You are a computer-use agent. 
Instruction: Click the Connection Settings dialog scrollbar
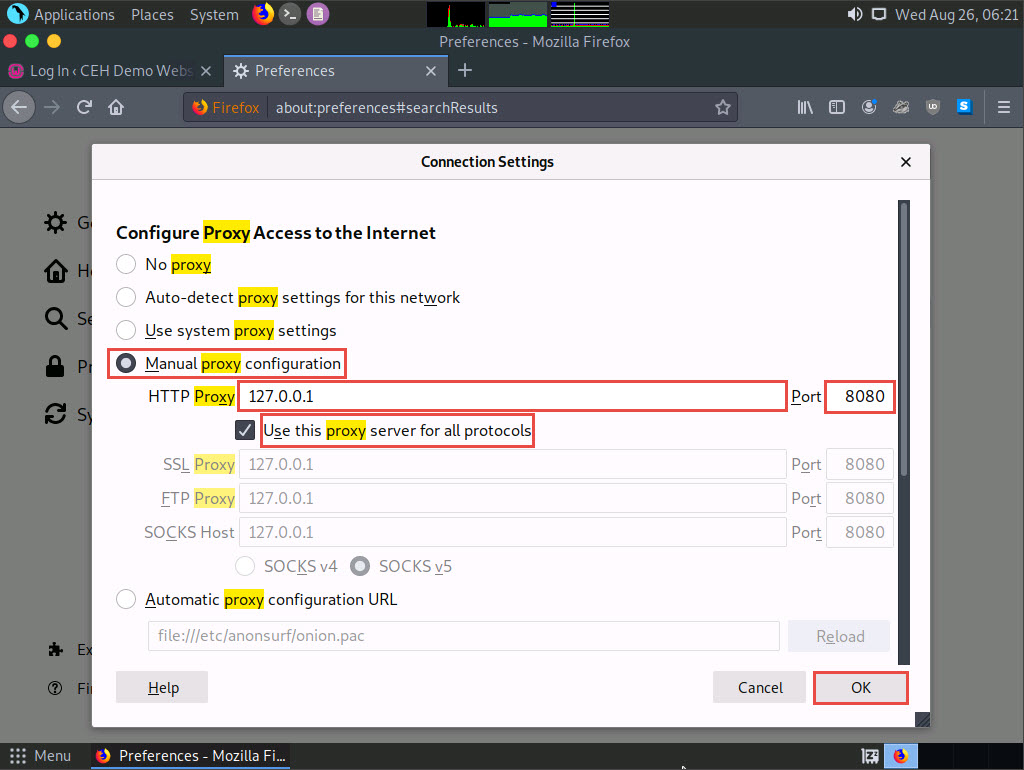[x=904, y=340]
